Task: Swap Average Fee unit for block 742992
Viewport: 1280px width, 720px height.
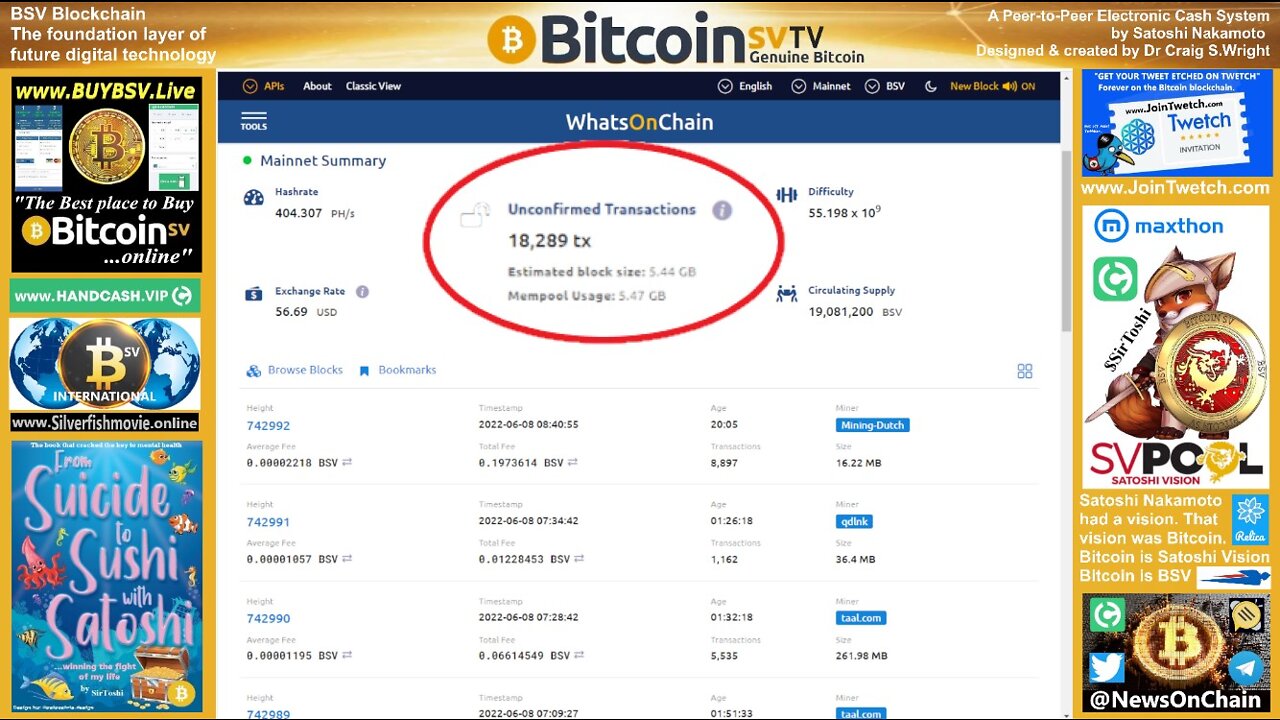Action: (x=347, y=463)
